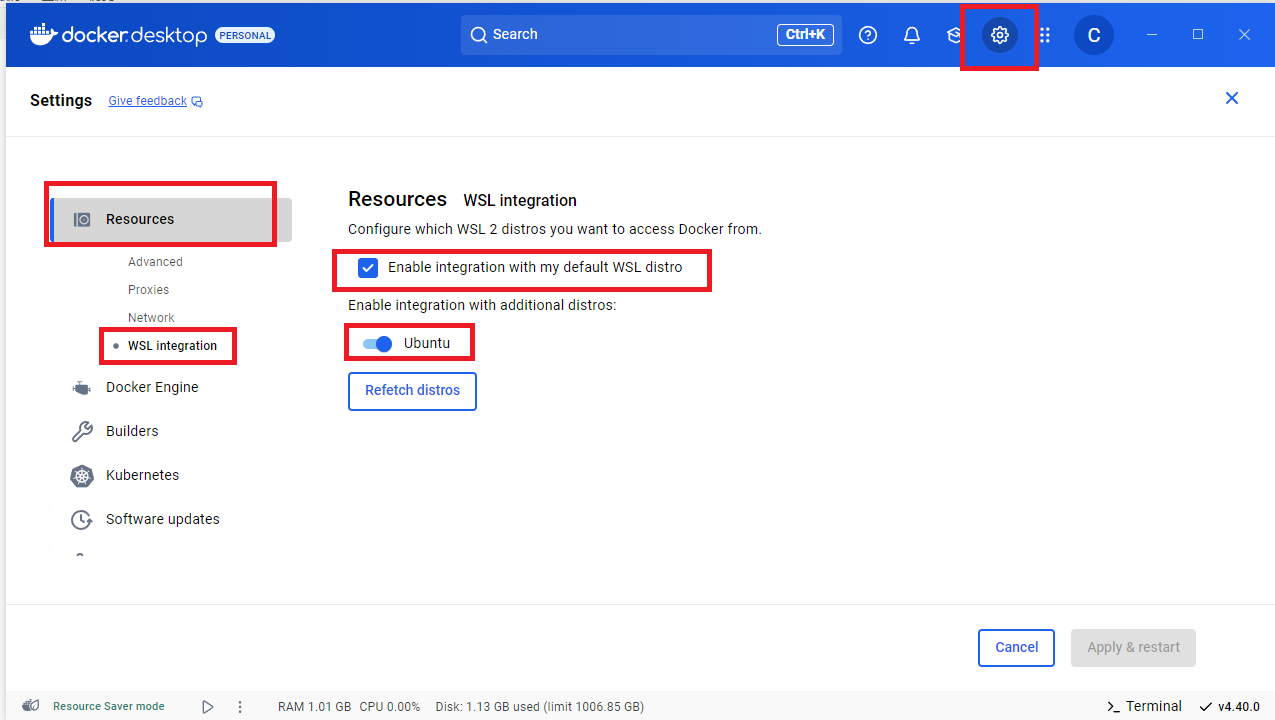Open the notifications bell icon
This screenshot has width=1275, height=720.
tap(912, 35)
